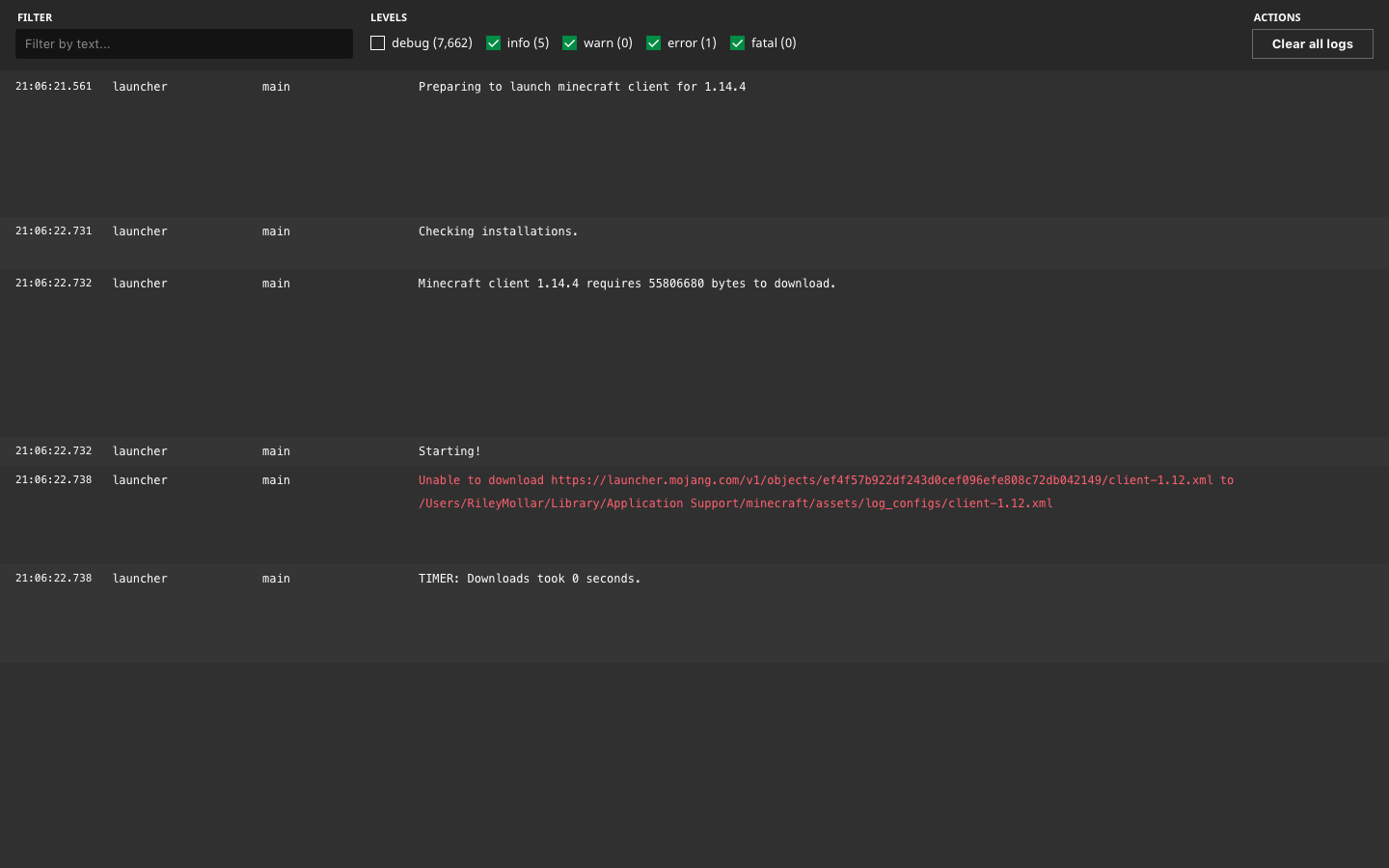Click the 'Checking installations.' log message
Viewport: 1389px width, 868px height.
click(498, 231)
